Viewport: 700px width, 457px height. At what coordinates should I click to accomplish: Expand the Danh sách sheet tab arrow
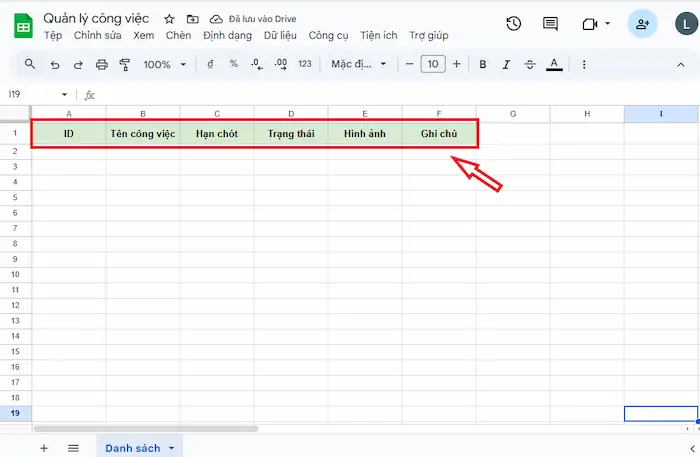point(171,448)
